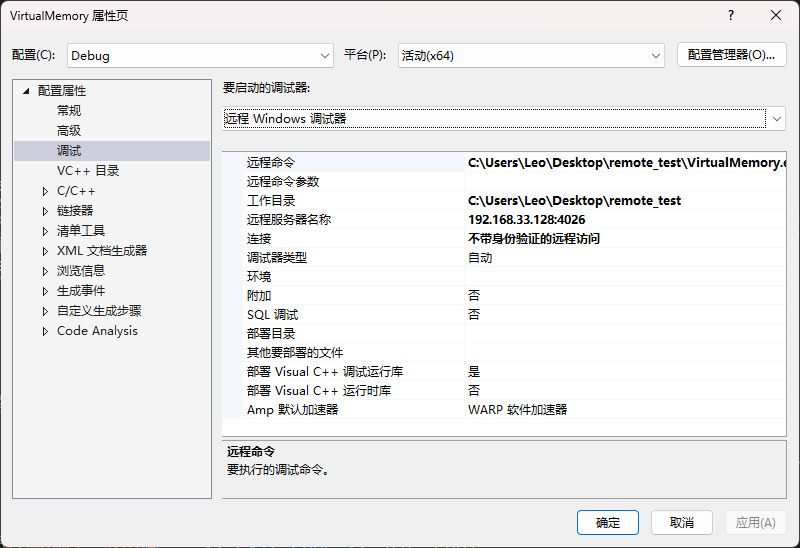Image resolution: width=800 pixels, height=548 pixels.
Task: Click the 配置管理器 button
Action: [x=731, y=56]
